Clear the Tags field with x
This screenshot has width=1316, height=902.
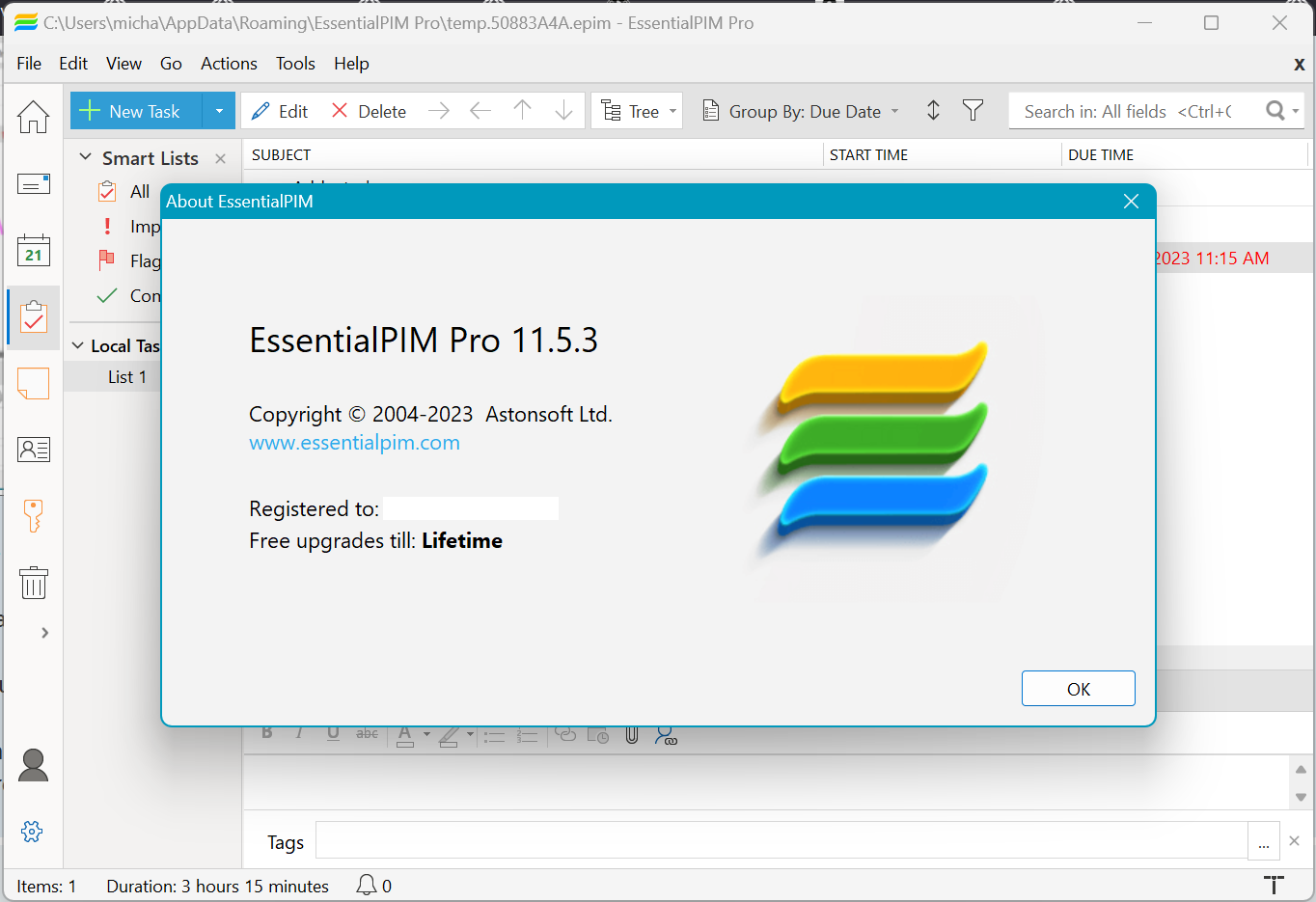(1295, 841)
